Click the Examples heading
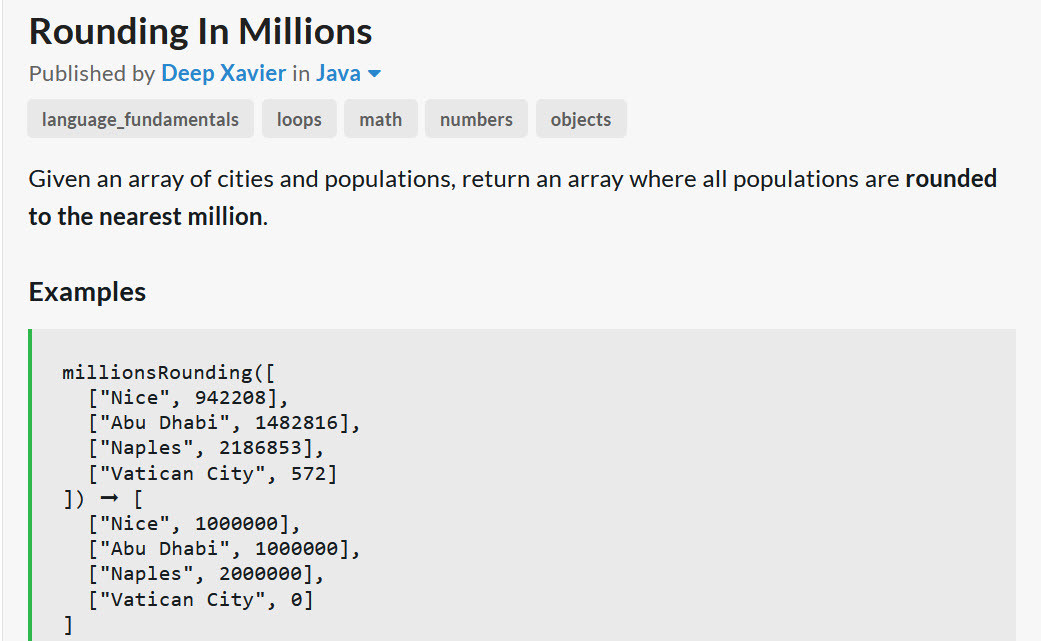Screen dimensions: 1041x641 pos(87,292)
